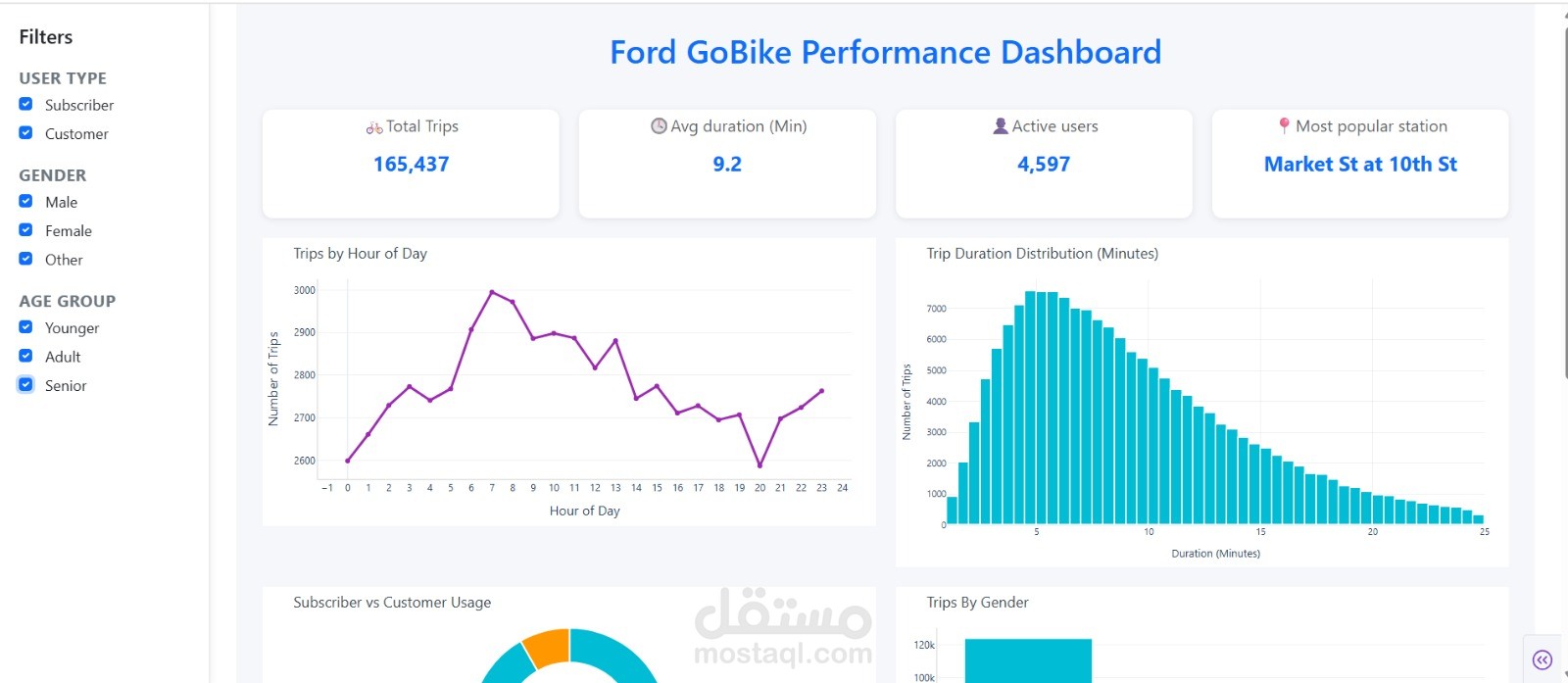The image size is (1568, 683).
Task: Click the double-chevron collapse icon at bottom right
Action: point(1543,659)
